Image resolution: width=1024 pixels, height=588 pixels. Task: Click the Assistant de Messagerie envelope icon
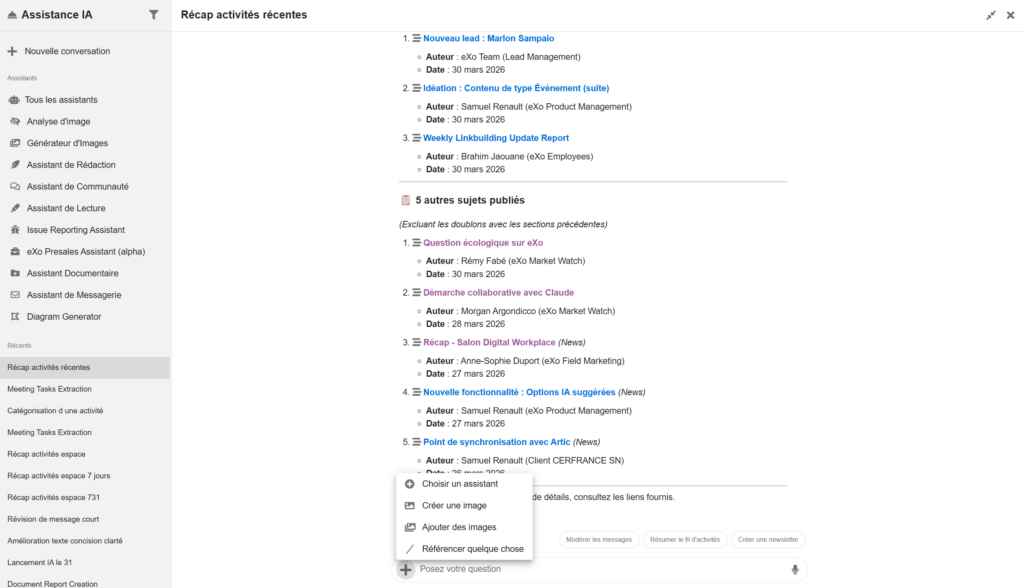(x=15, y=295)
